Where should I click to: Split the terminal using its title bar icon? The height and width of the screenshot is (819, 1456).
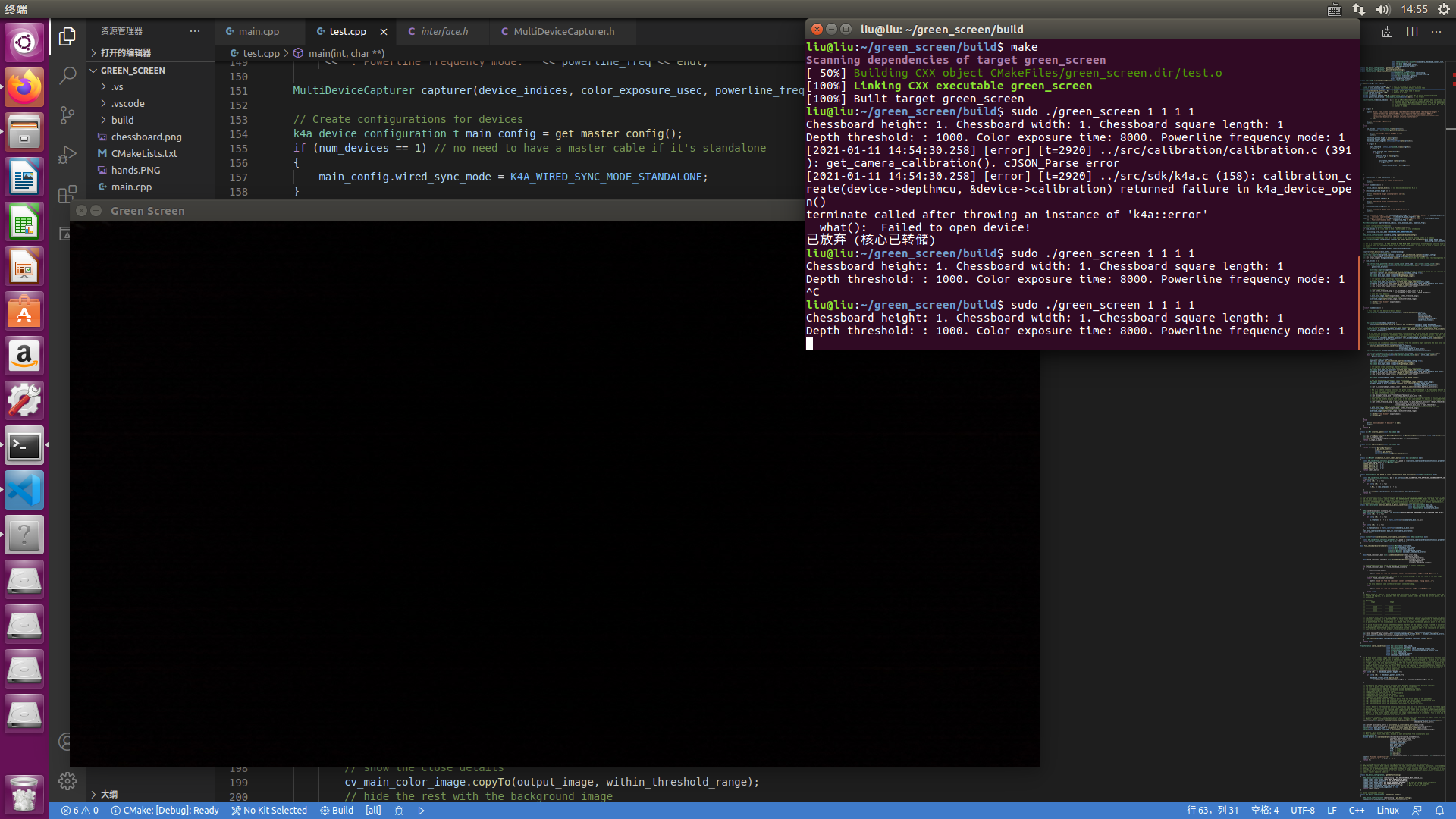click(1412, 32)
